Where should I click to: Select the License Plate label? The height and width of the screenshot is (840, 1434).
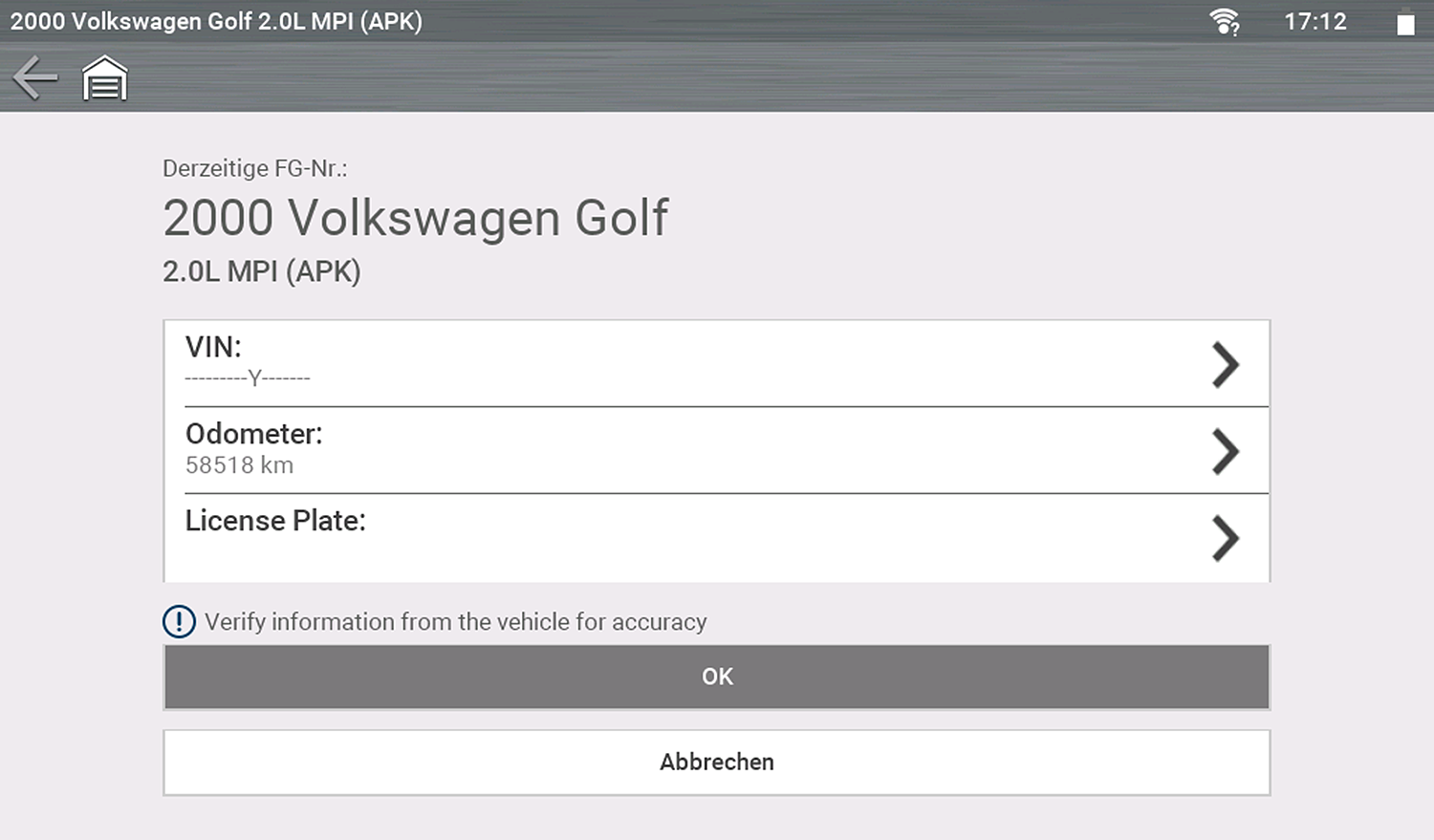click(275, 521)
